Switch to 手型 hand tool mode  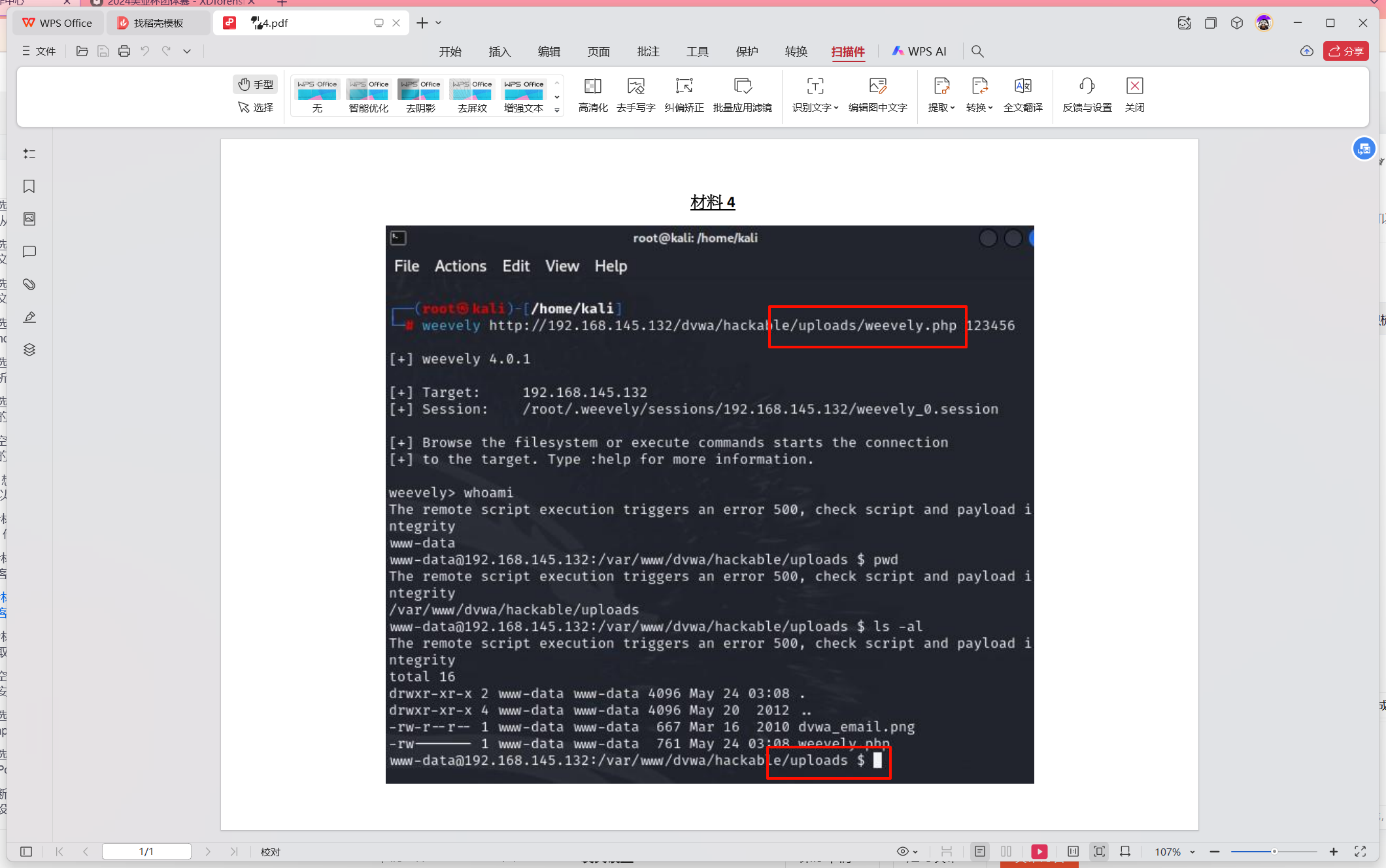click(x=256, y=84)
